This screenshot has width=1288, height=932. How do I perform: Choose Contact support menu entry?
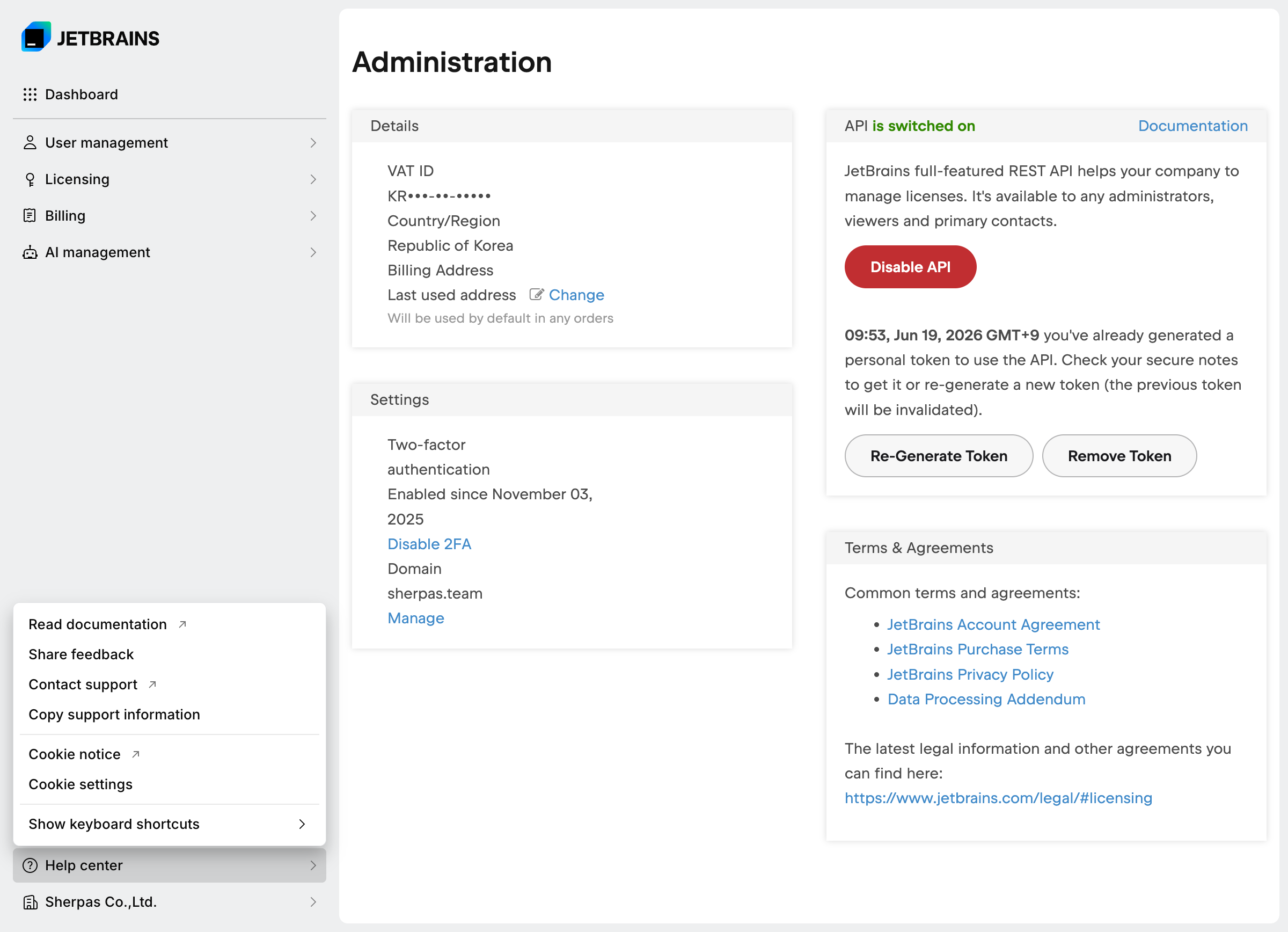[169, 685]
